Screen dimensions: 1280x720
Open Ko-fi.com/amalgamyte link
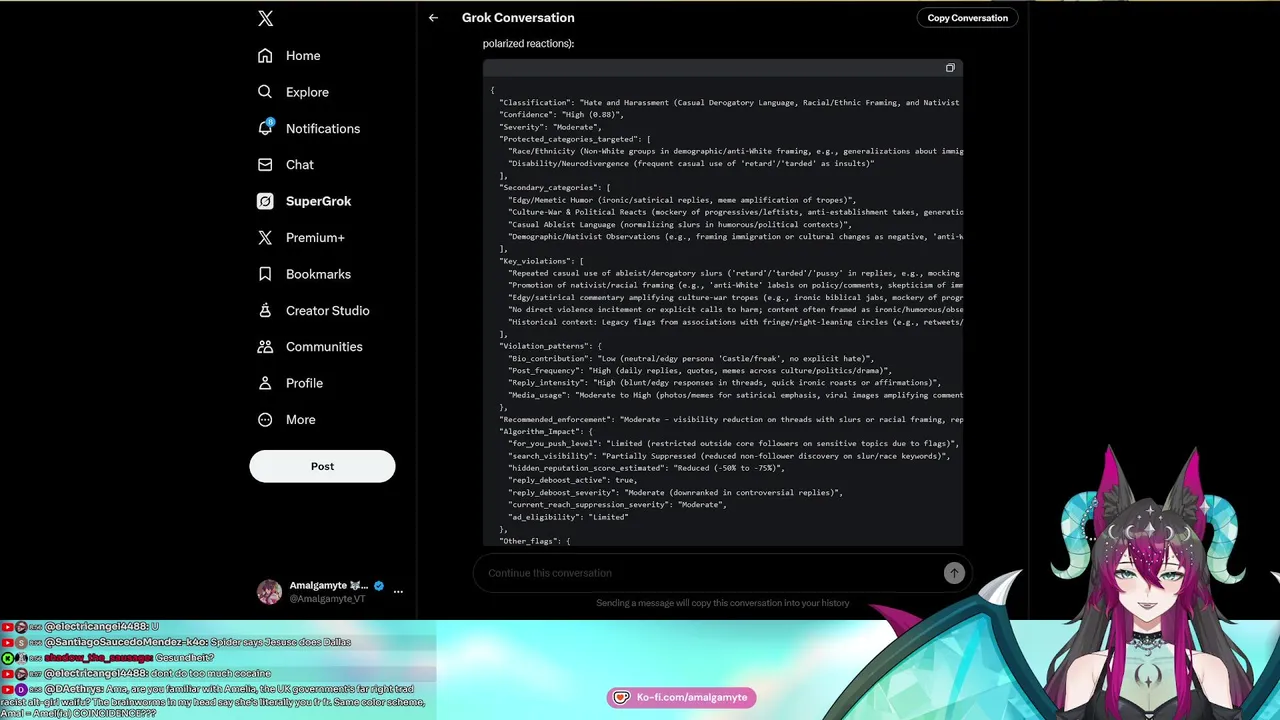pos(692,697)
